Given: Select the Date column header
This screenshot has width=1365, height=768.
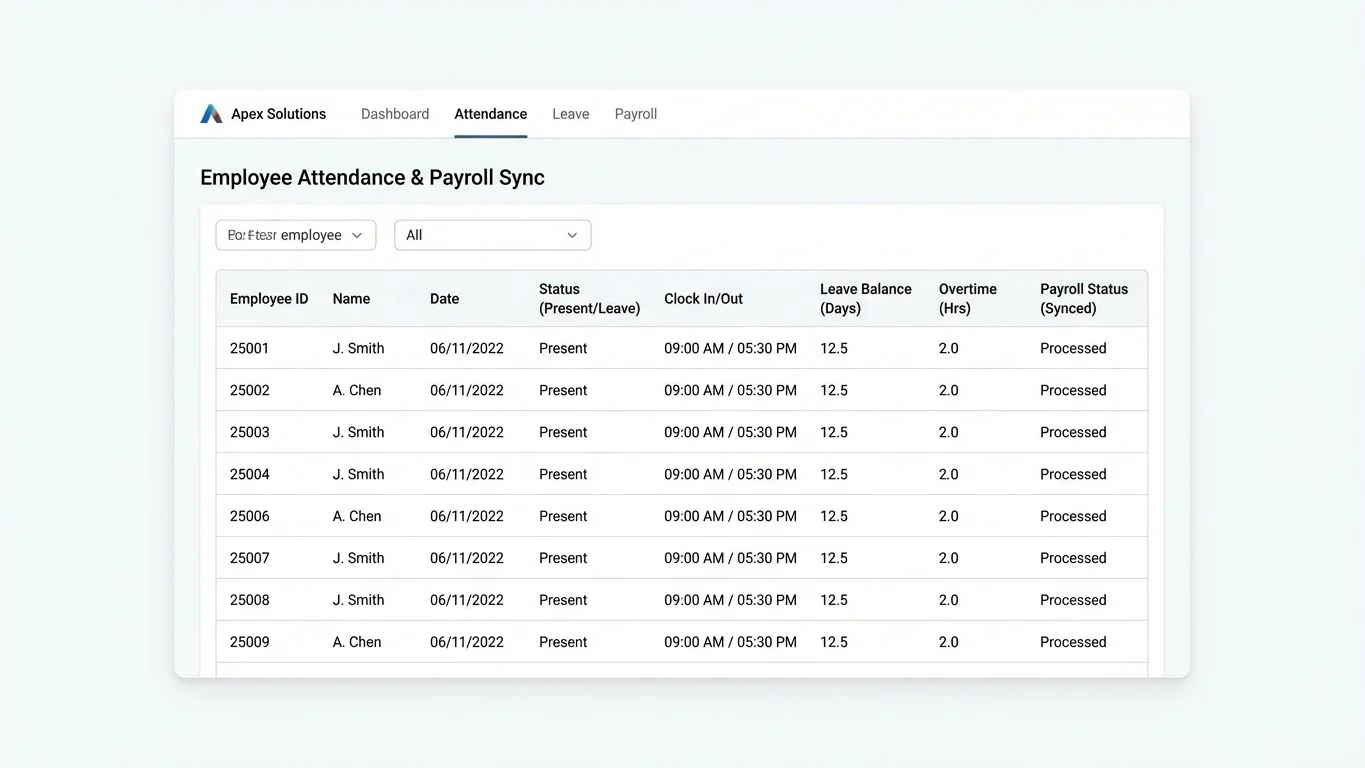Looking at the screenshot, I should pyautogui.click(x=444, y=298).
